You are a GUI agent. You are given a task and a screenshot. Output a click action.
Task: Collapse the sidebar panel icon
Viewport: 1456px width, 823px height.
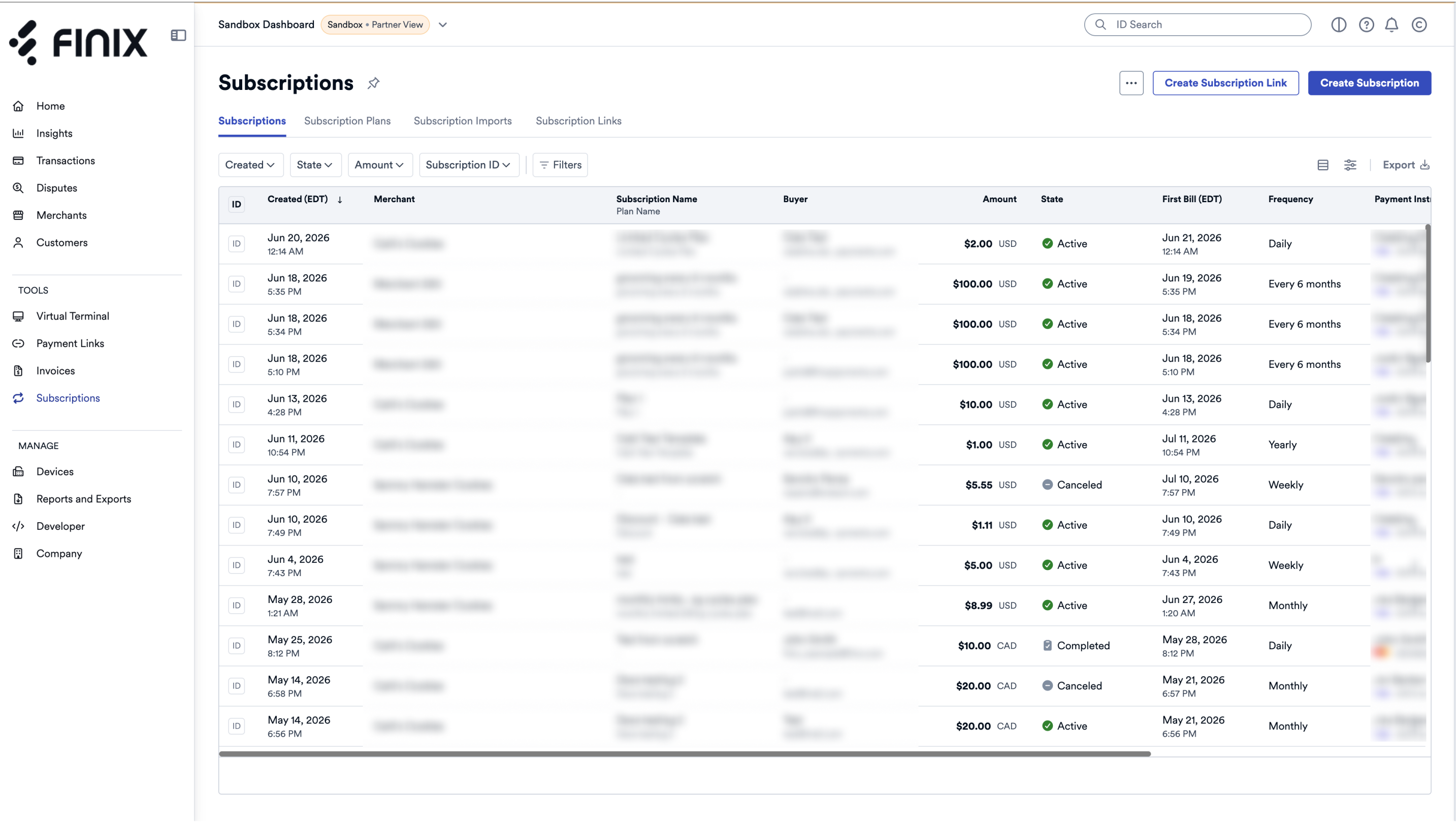pos(179,35)
